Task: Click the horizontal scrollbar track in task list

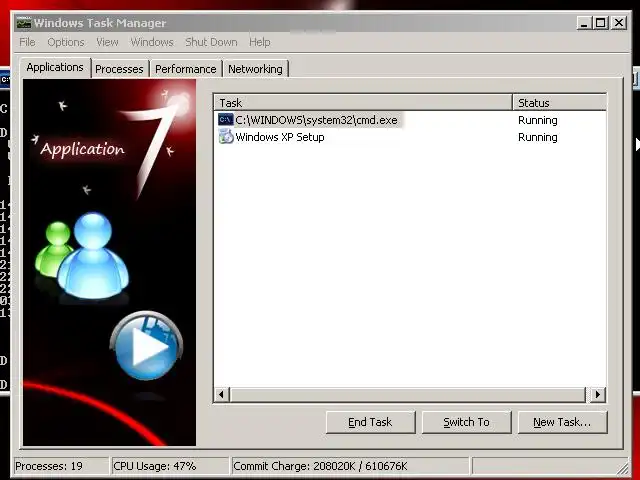Action: (408, 394)
